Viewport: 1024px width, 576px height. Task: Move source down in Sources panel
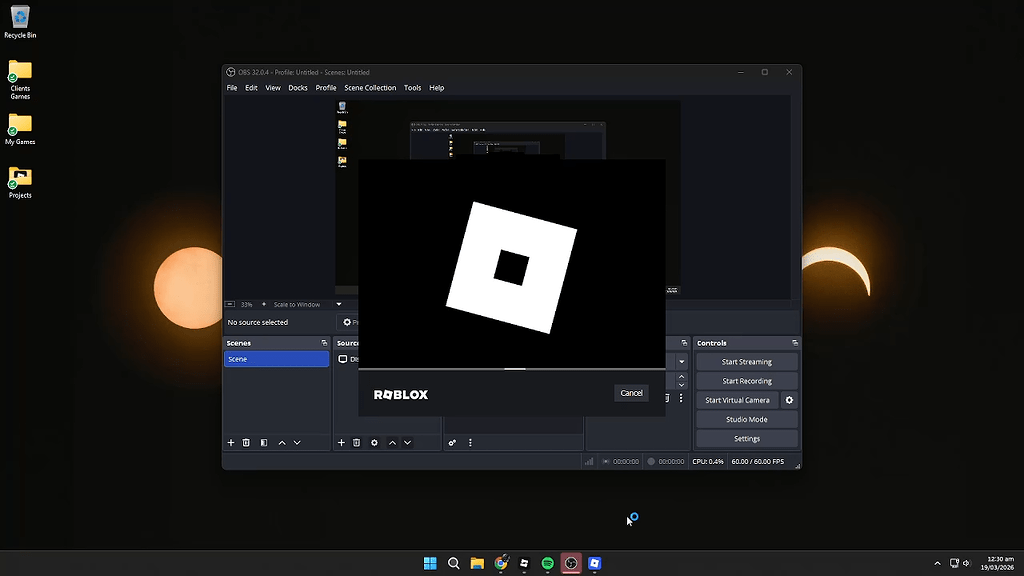pyautogui.click(x=408, y=443)
